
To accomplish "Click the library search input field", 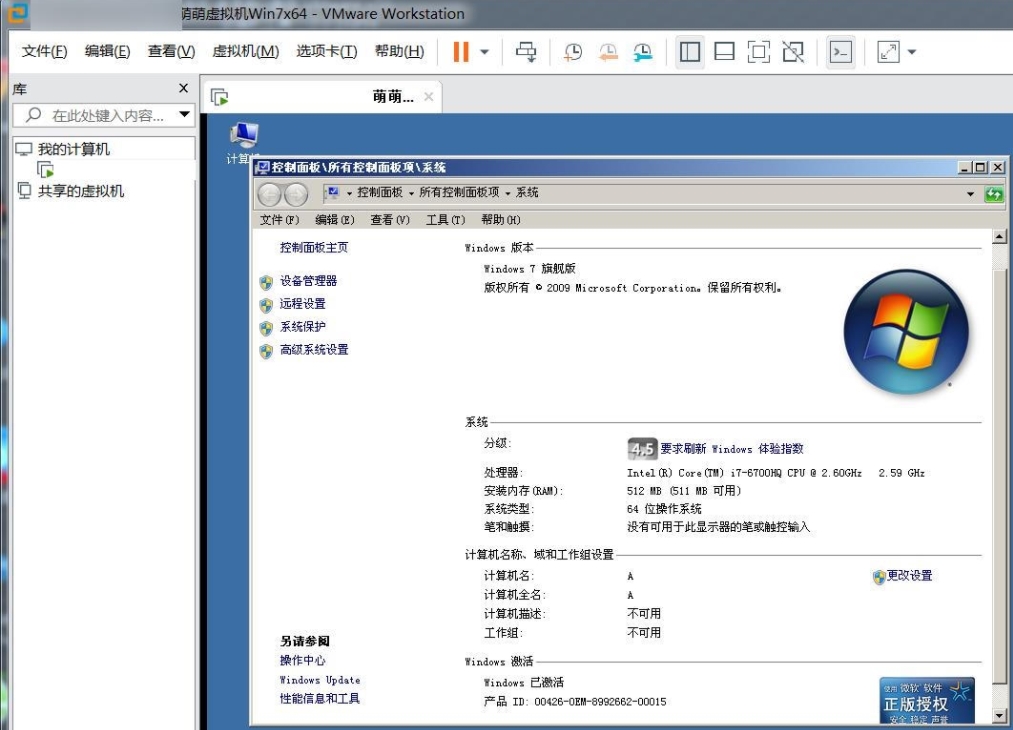I will point(96,115).
